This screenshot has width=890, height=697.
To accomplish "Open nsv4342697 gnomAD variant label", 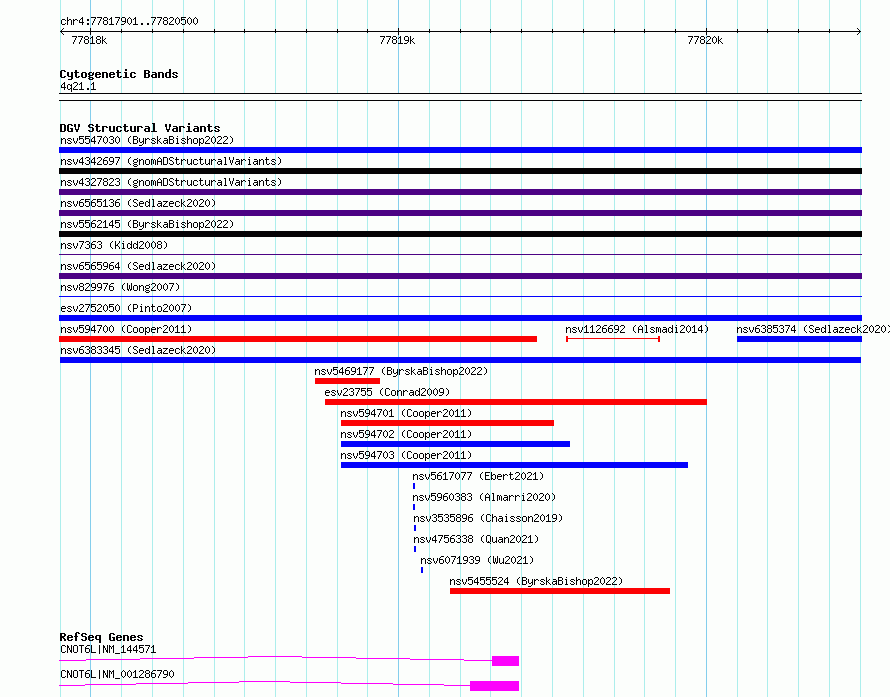I will tap(171, 161).
